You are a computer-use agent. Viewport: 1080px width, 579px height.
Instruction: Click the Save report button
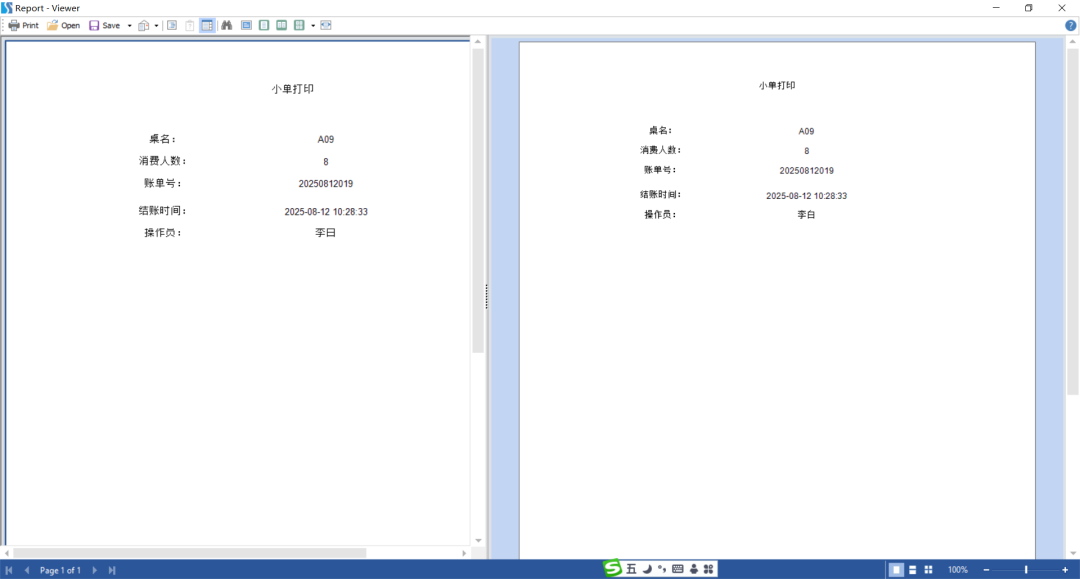[104, 25]
